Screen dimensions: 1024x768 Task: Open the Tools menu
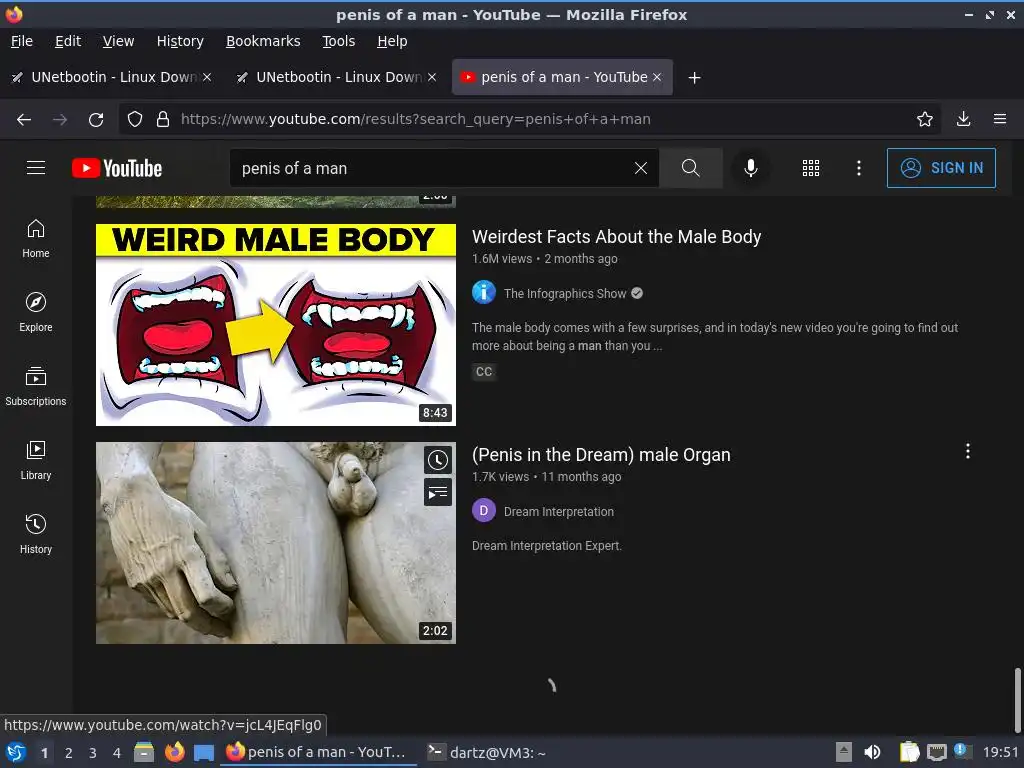pos(338,41)
